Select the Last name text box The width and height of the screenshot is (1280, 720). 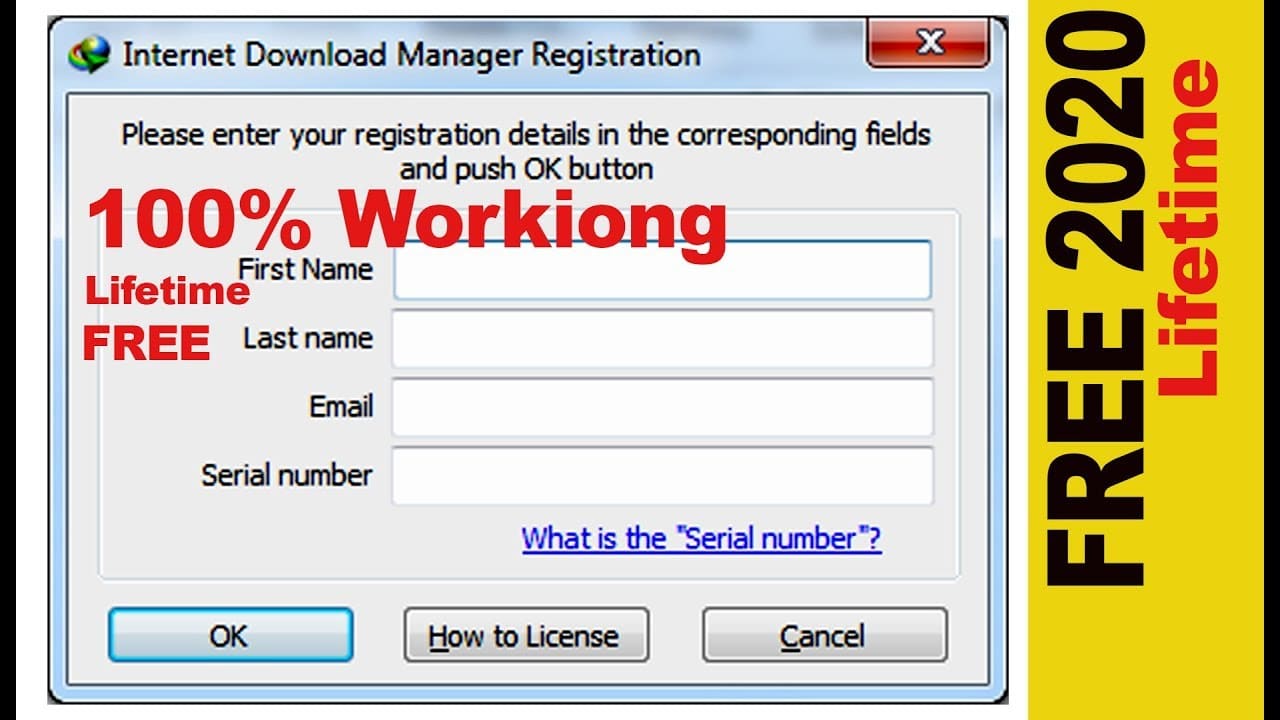(x=663, y=338)
